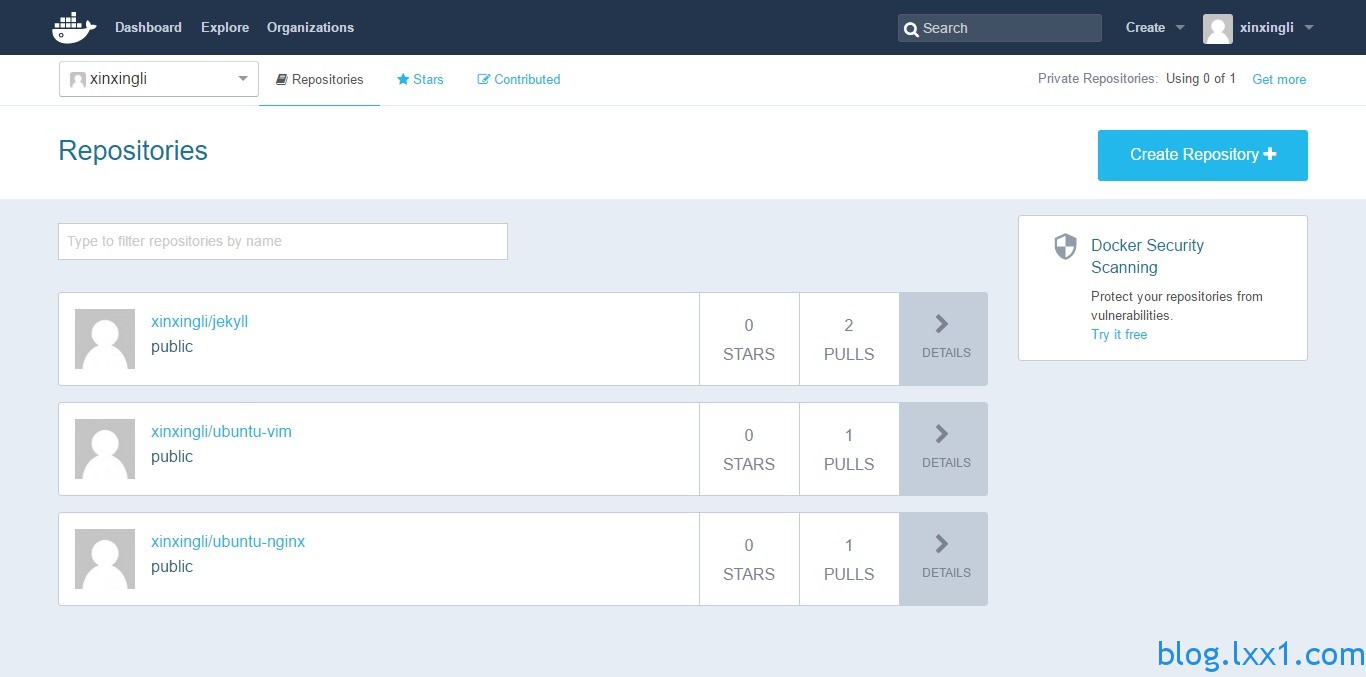Image resolution: width=1366 pixels, height=677 pixels.
Task: Click the 1 PULLS count for ubuntu-vim
Action: tap(849, 449)
